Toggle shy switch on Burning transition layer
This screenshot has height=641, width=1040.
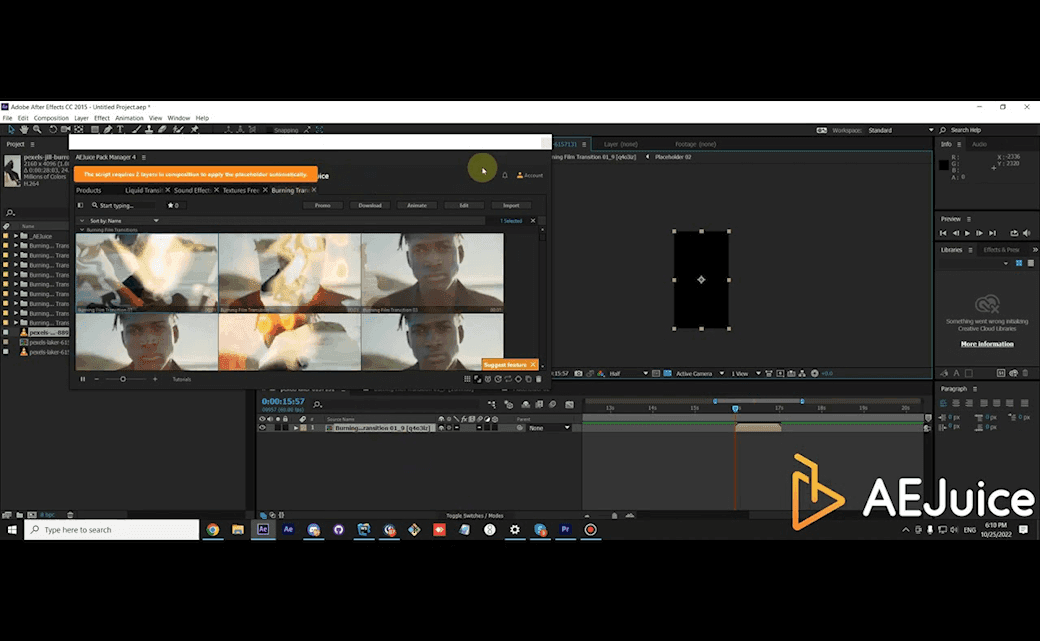441,428
